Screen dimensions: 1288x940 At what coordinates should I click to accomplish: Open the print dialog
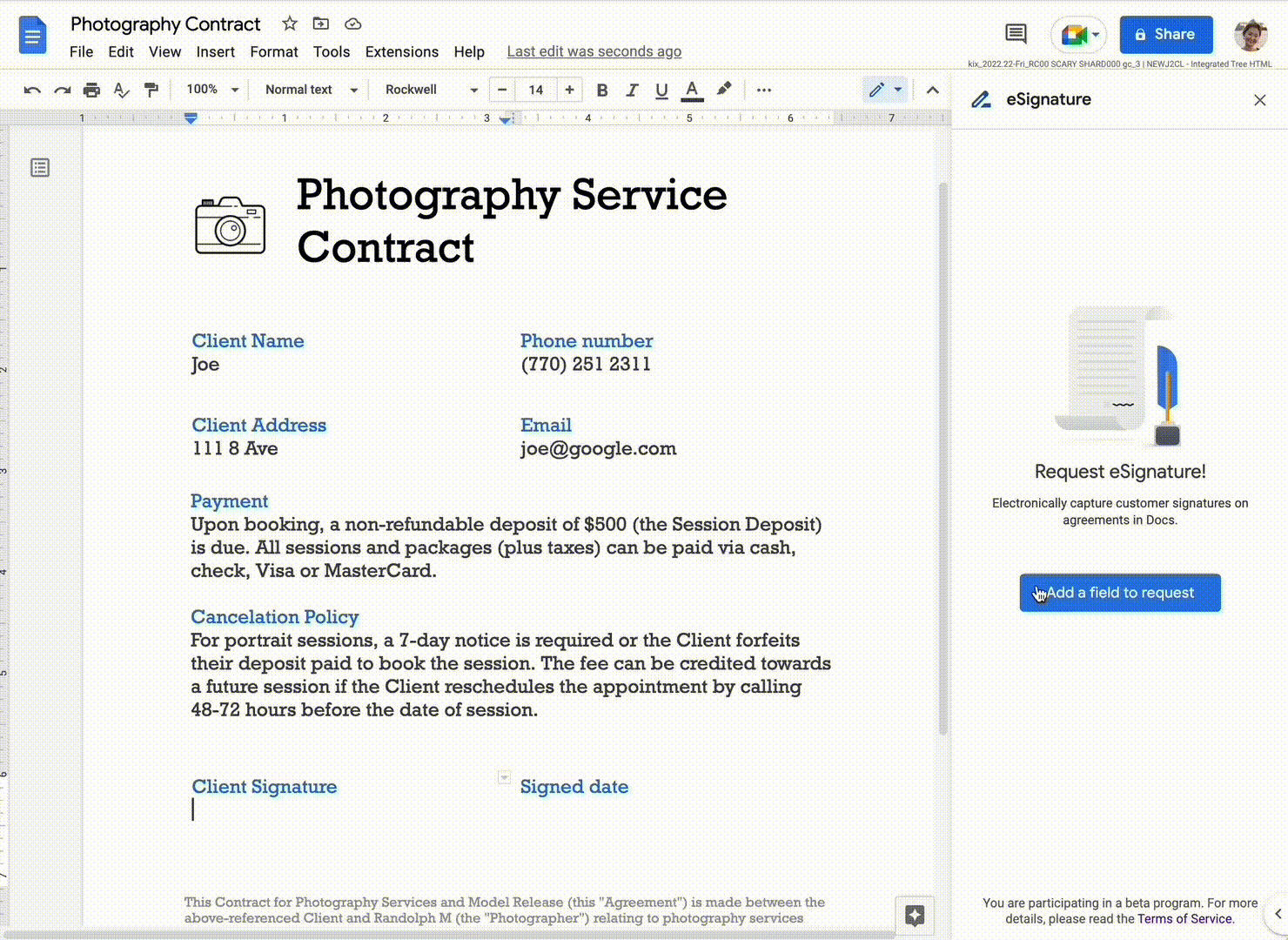coord(91,90)
